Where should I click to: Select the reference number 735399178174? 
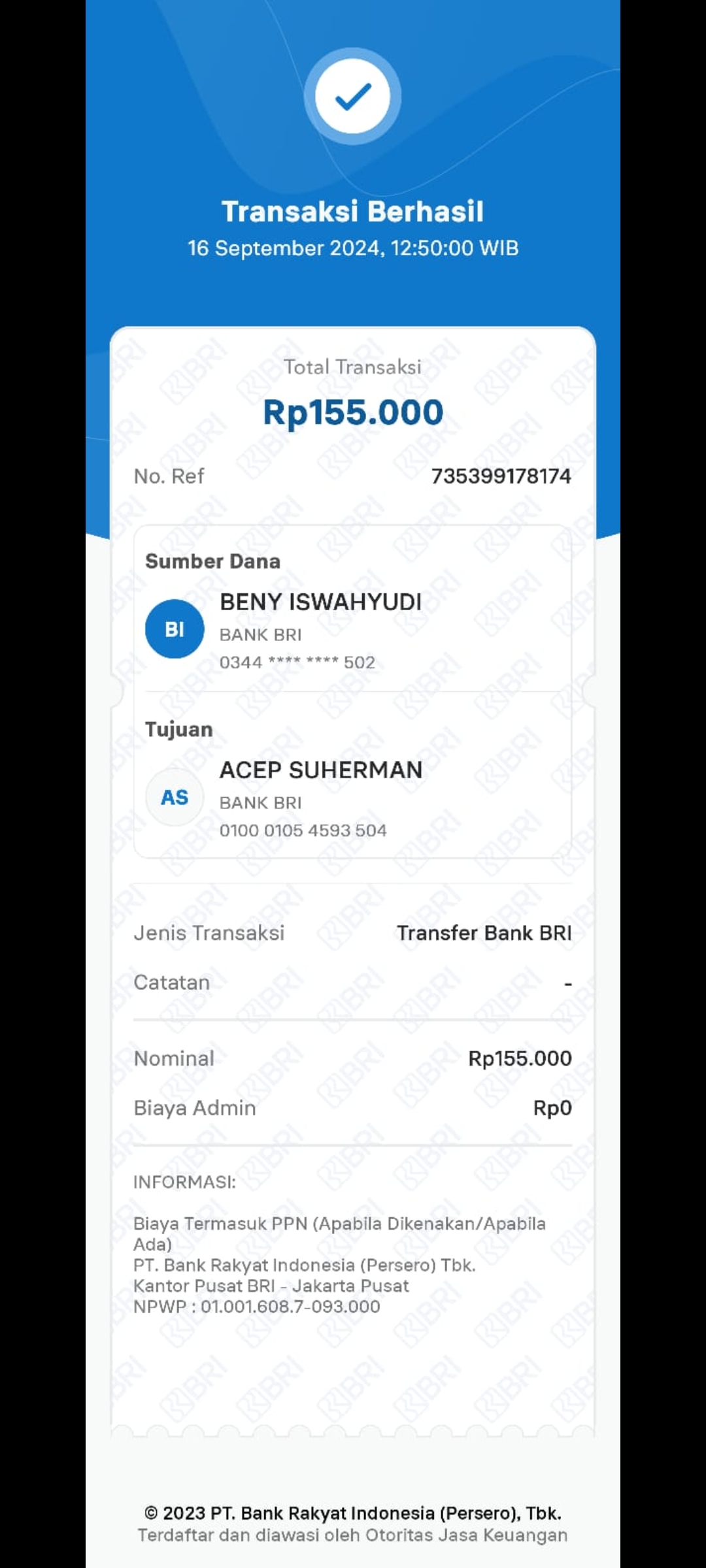[501, 476]
